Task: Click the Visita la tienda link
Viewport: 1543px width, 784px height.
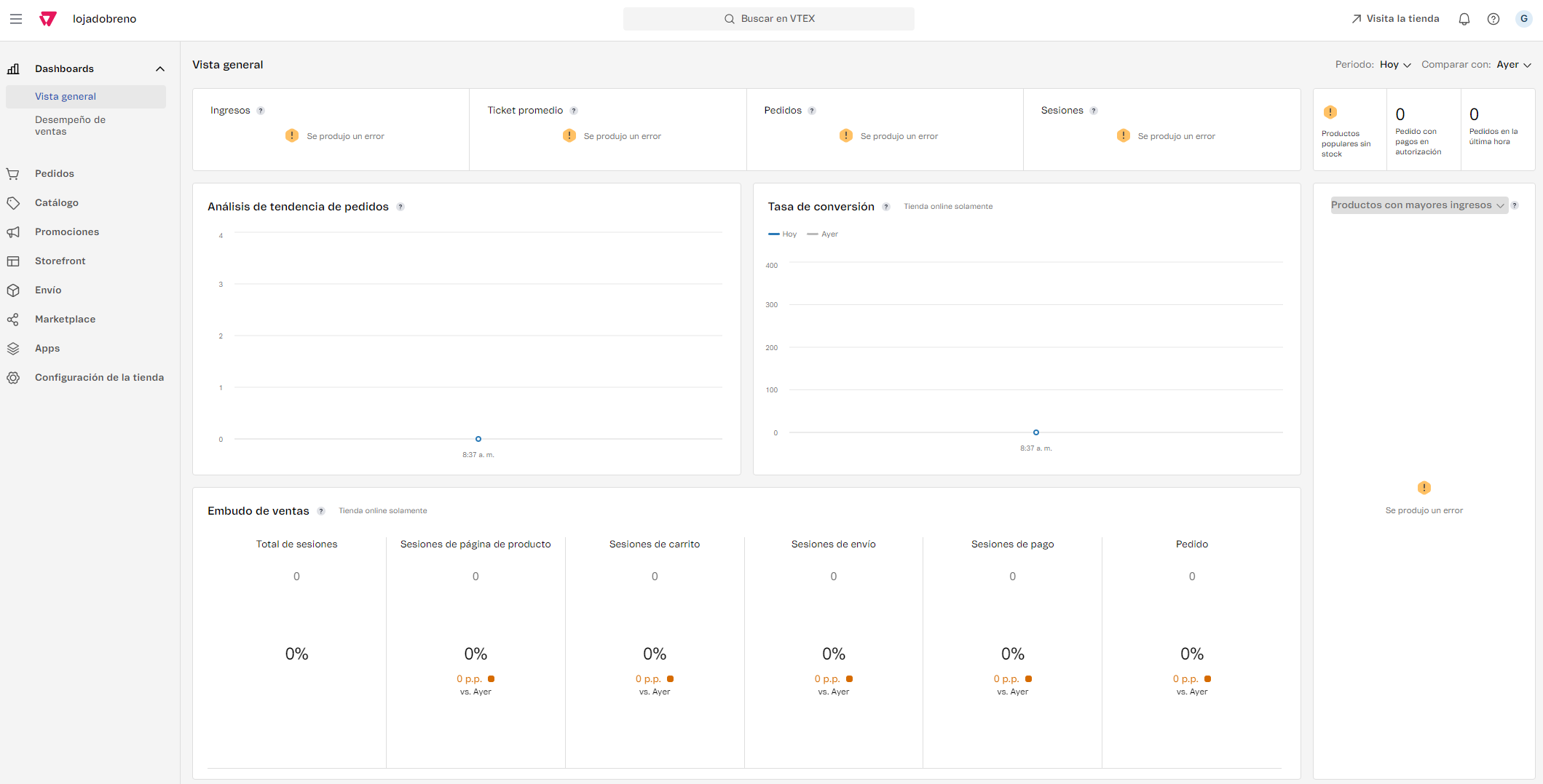Action: (1395, 19)
